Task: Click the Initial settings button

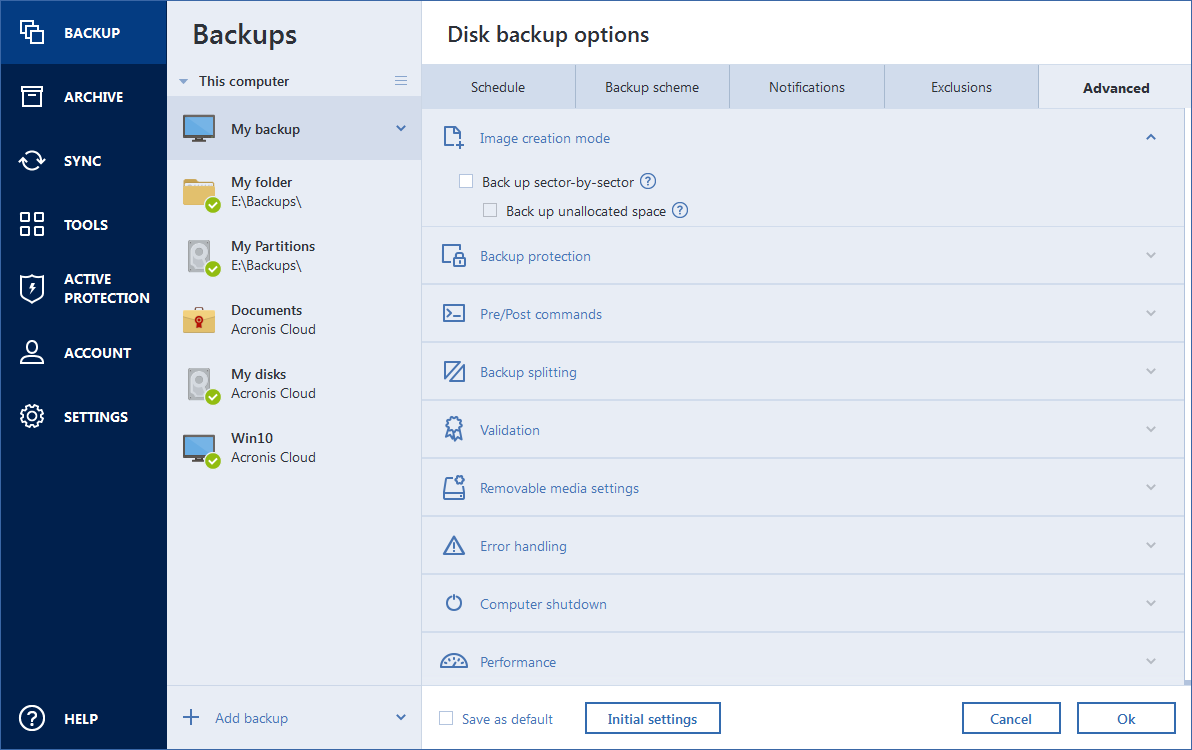Action: (652, 718)
